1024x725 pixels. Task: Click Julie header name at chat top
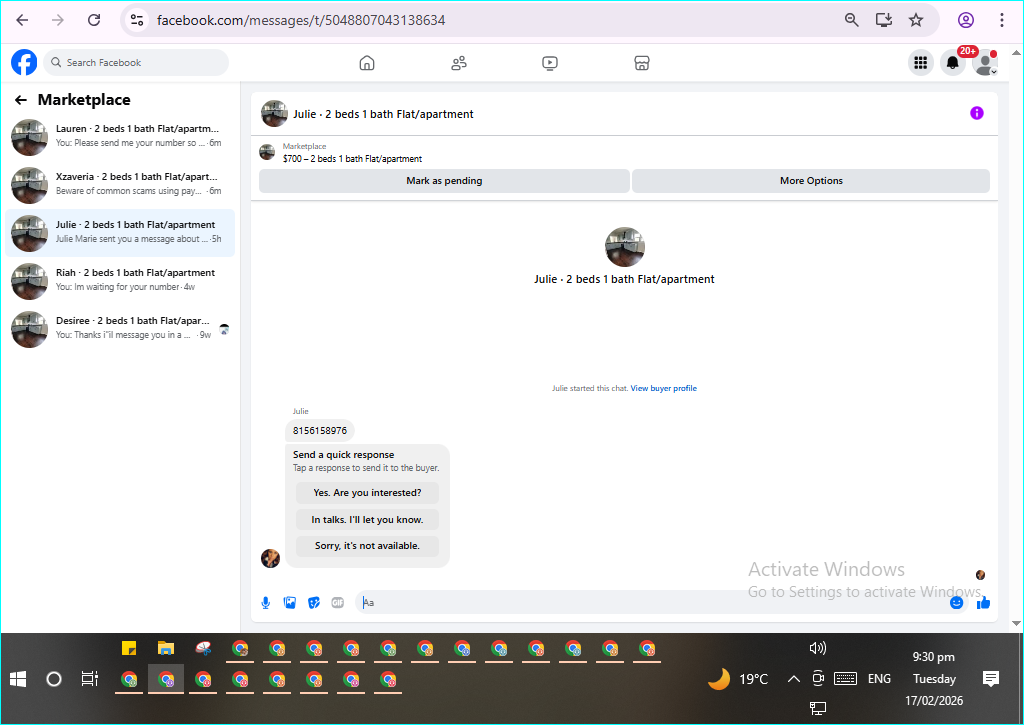(x=383, y=114)
